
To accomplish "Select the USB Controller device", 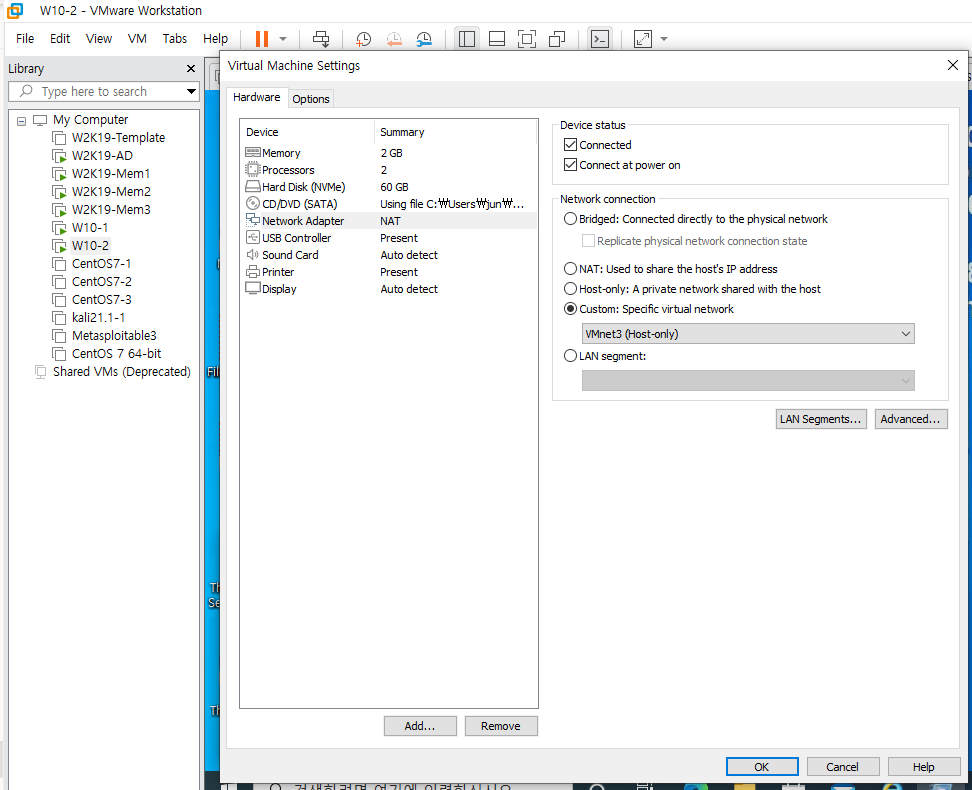I will pos(389,238).
